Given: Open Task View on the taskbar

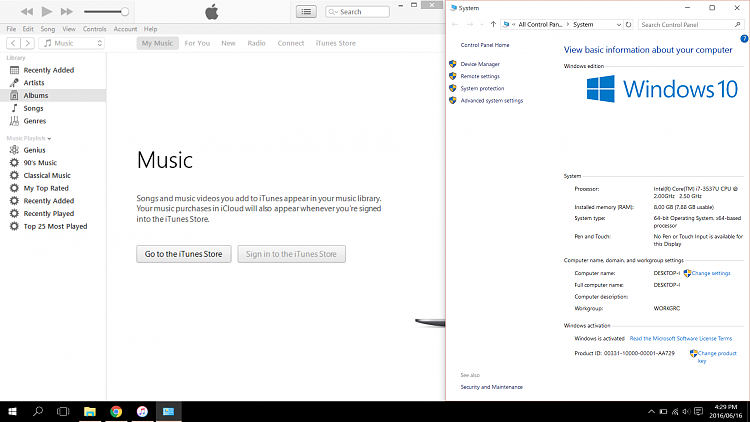Looking at the screenshot, I should (x=63, y=411).
